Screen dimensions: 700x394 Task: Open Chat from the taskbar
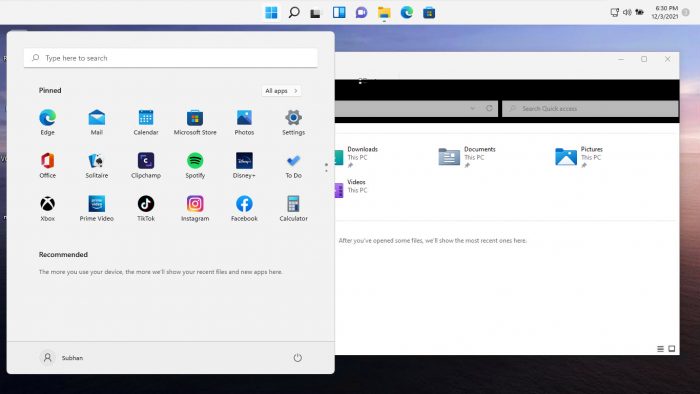(x=361, y=12)
